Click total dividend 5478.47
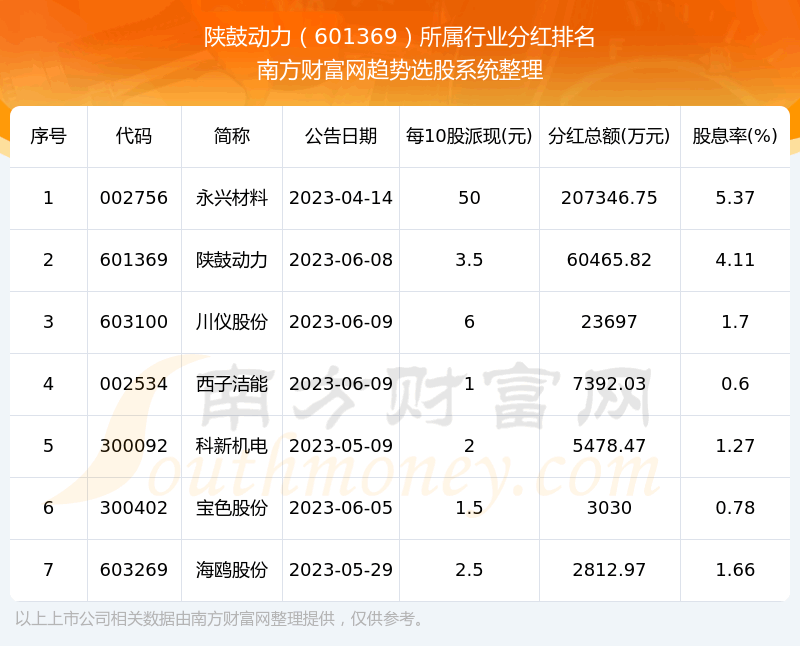This screenshot has height=668, width=800. pyautogui.click(x=609, y=446)
